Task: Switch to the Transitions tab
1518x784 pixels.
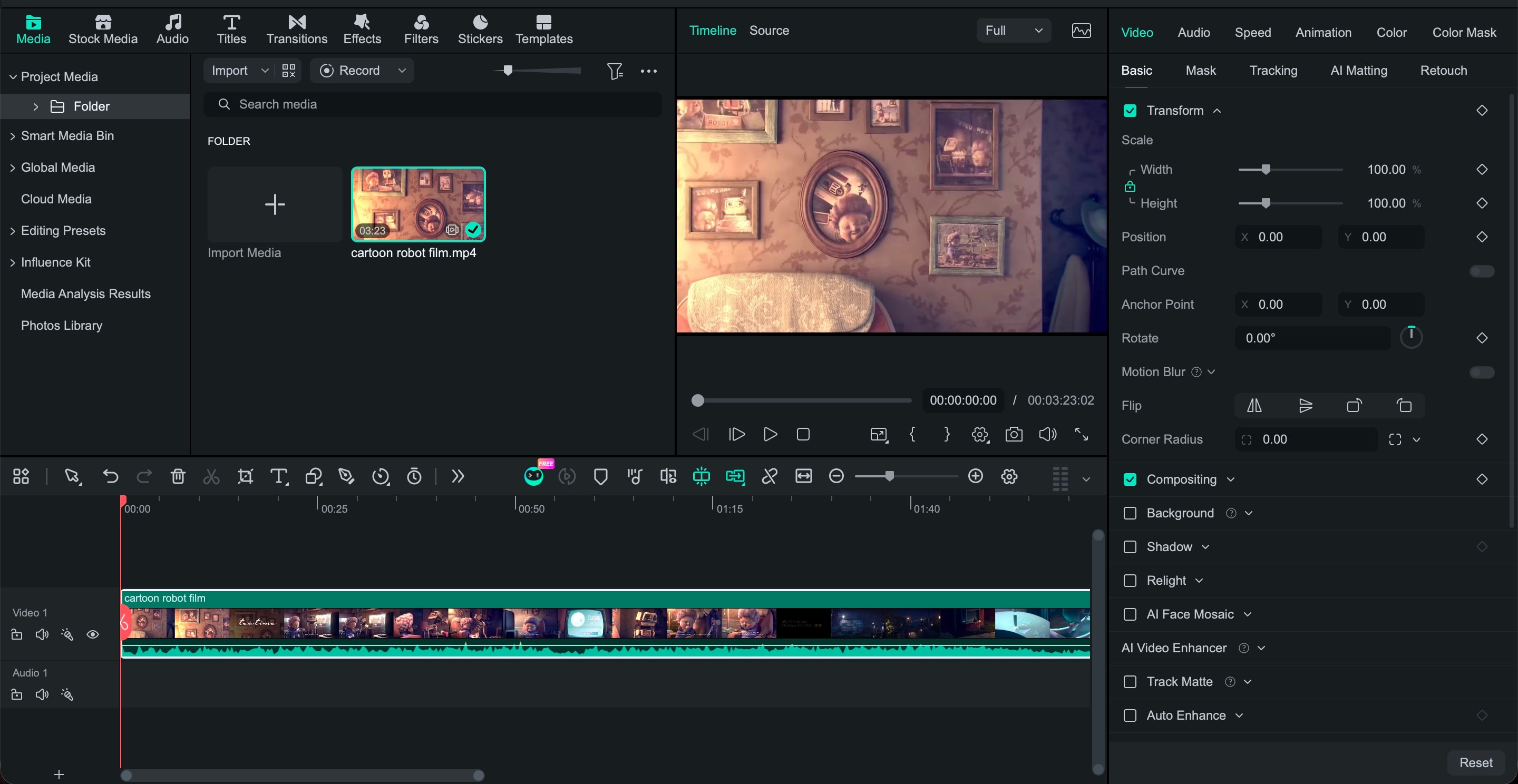Action: (x=296, y=30)
